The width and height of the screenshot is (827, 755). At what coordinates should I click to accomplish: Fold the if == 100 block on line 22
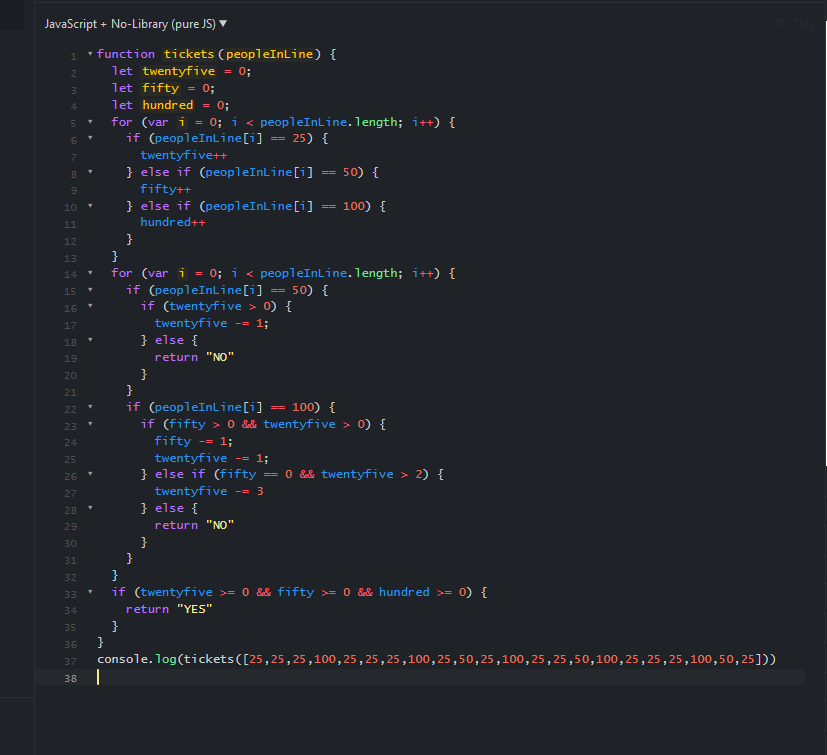pos(90,407)
